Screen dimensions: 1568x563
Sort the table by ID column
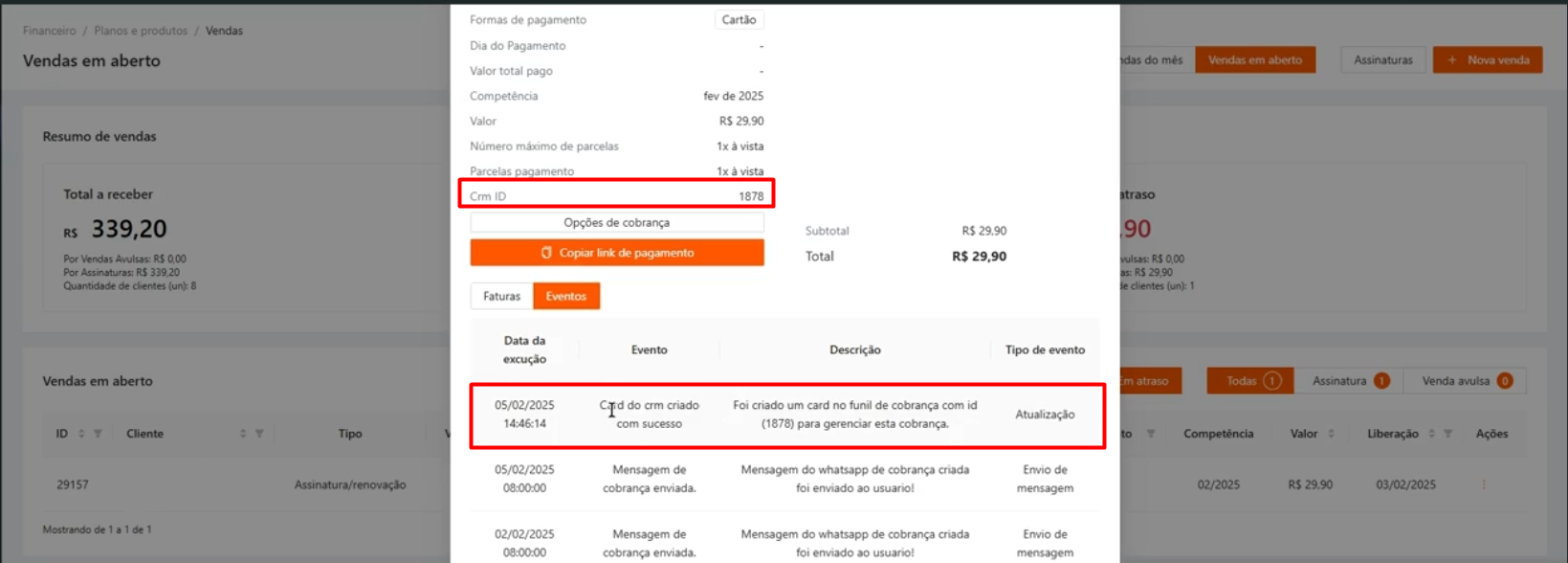tap(81, 434)
